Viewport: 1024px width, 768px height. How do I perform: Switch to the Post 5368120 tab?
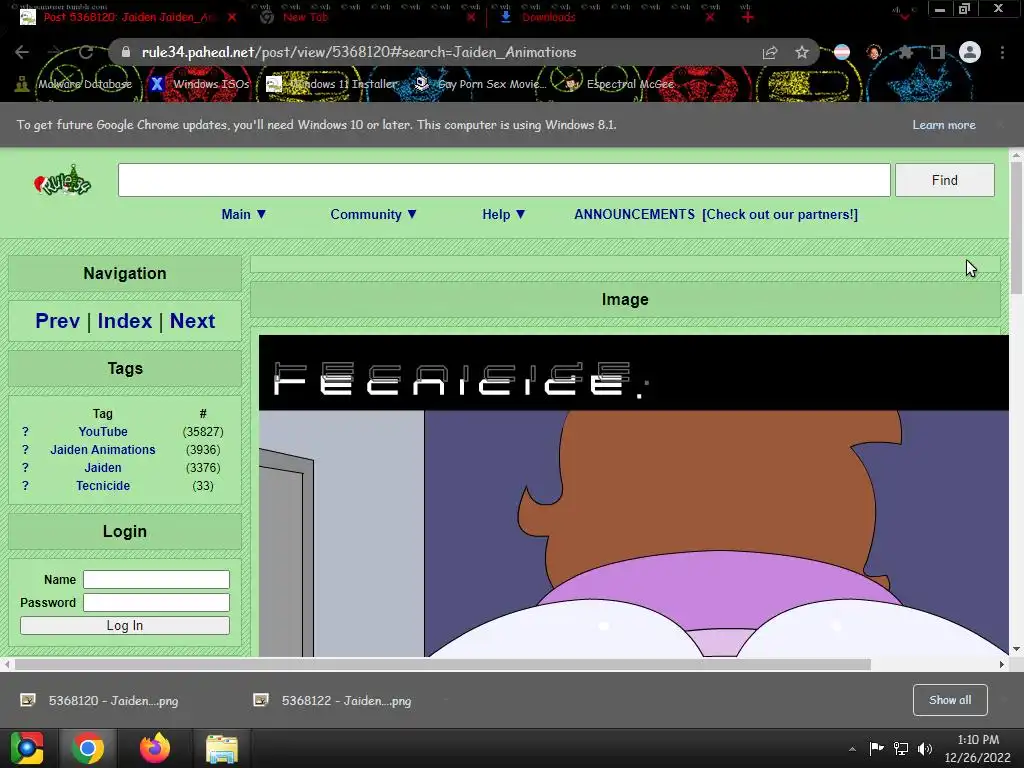coord(129,17)
